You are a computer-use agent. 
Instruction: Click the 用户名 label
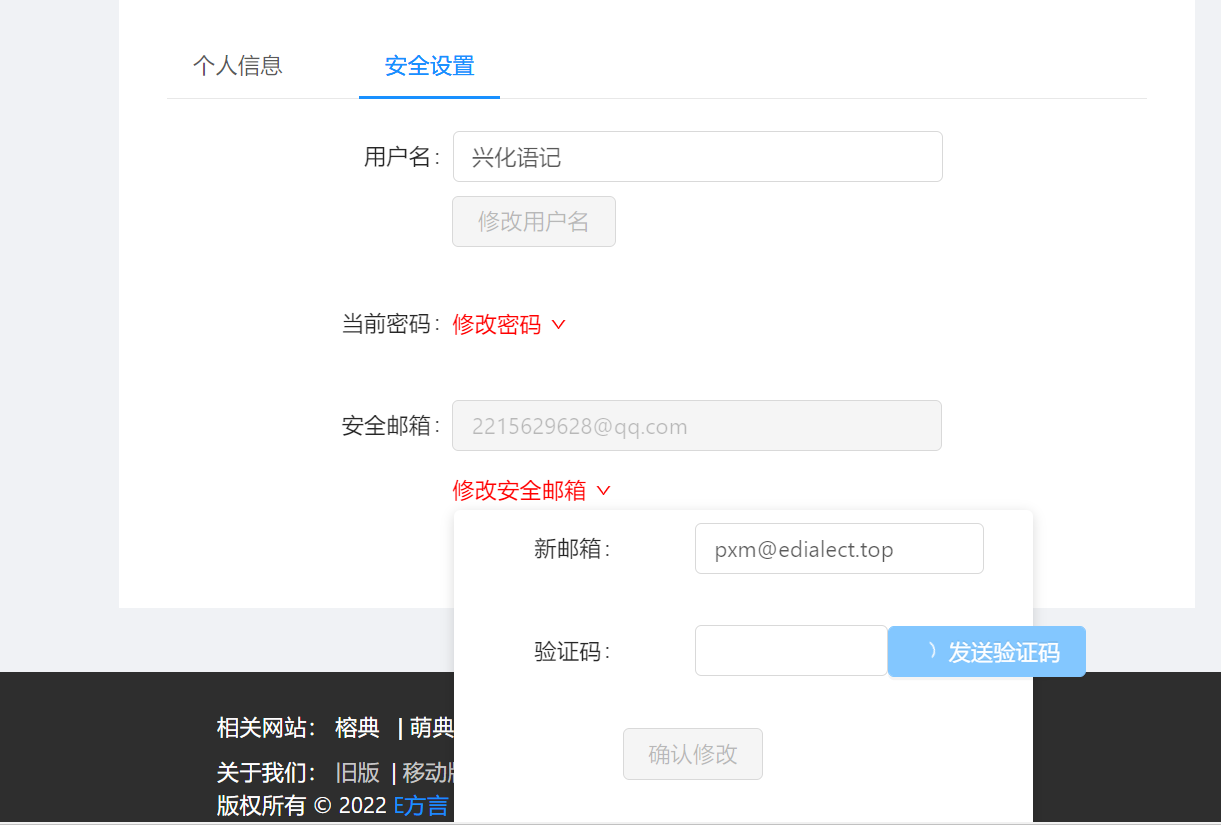coord(402,157)
